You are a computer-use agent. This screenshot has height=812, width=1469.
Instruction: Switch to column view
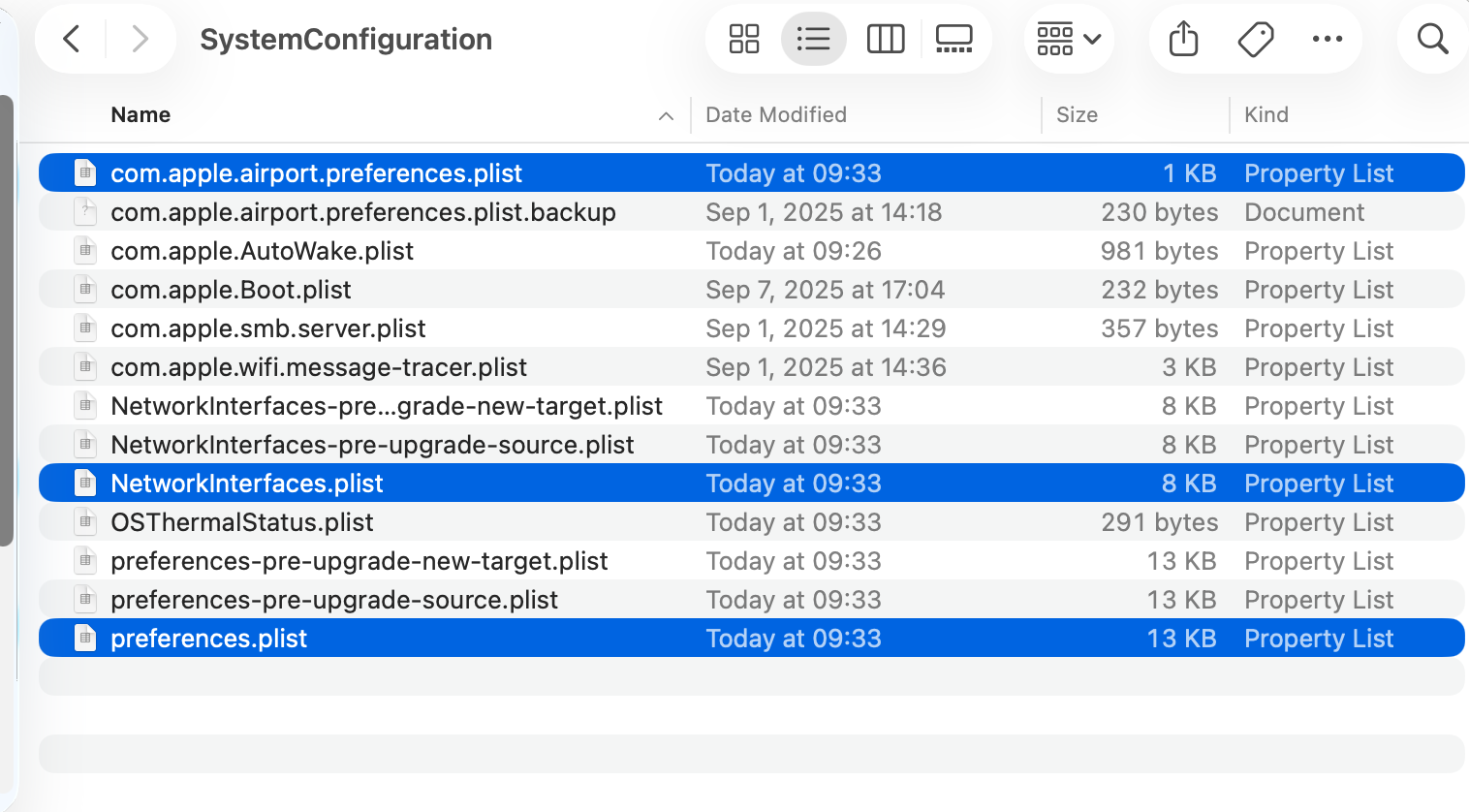[885, 40]
